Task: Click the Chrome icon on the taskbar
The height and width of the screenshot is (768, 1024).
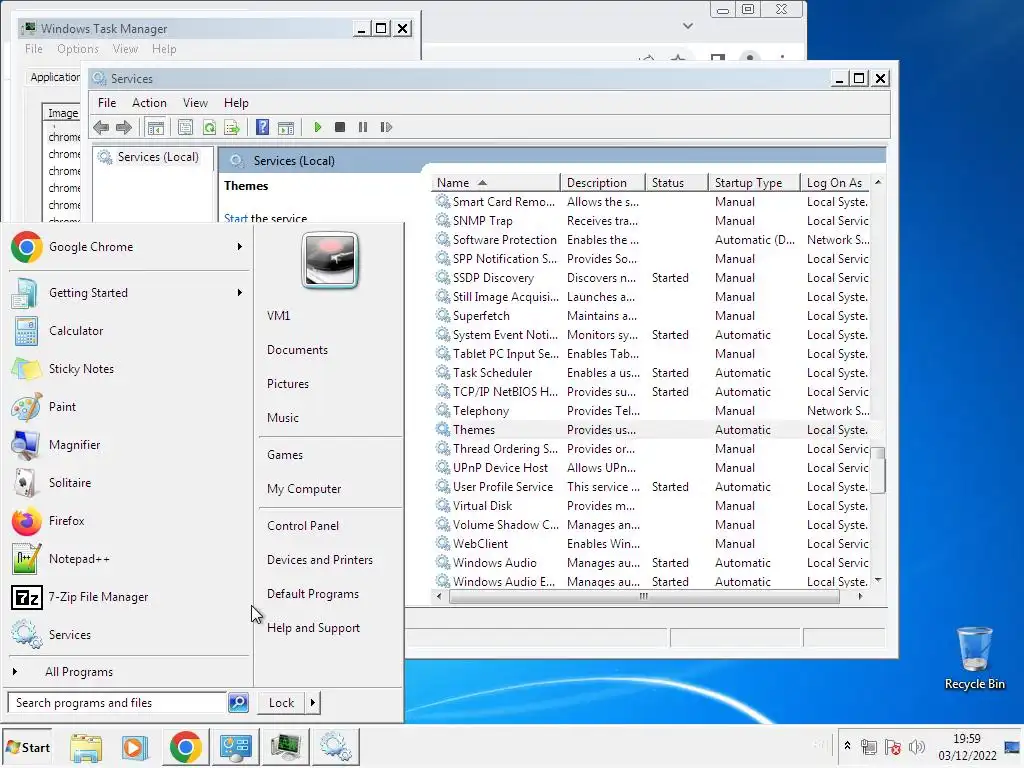Action: (186, 747)
